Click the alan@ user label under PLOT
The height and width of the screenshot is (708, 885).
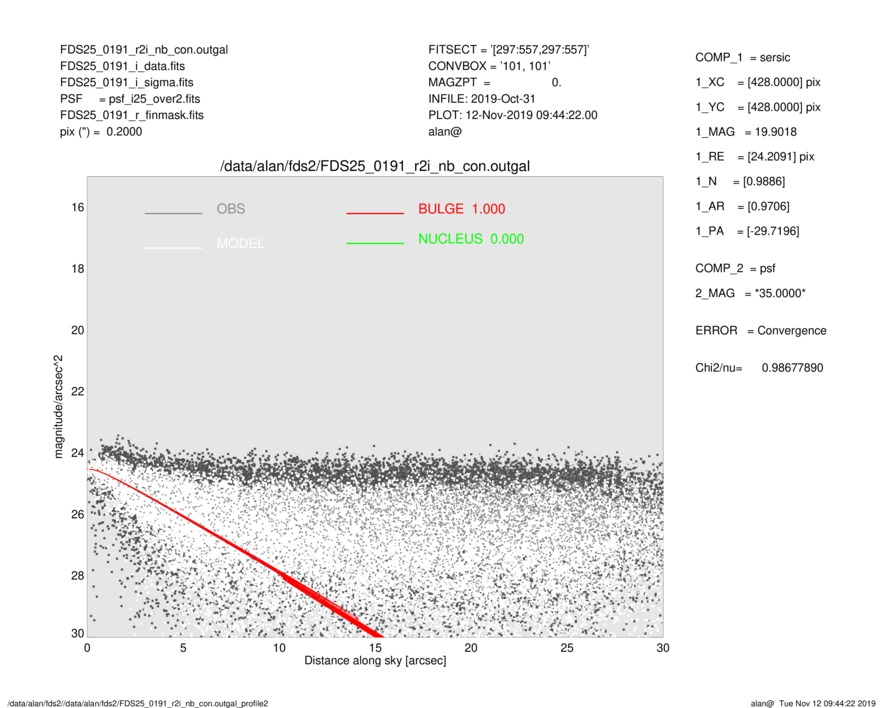[x=445, y=132]
